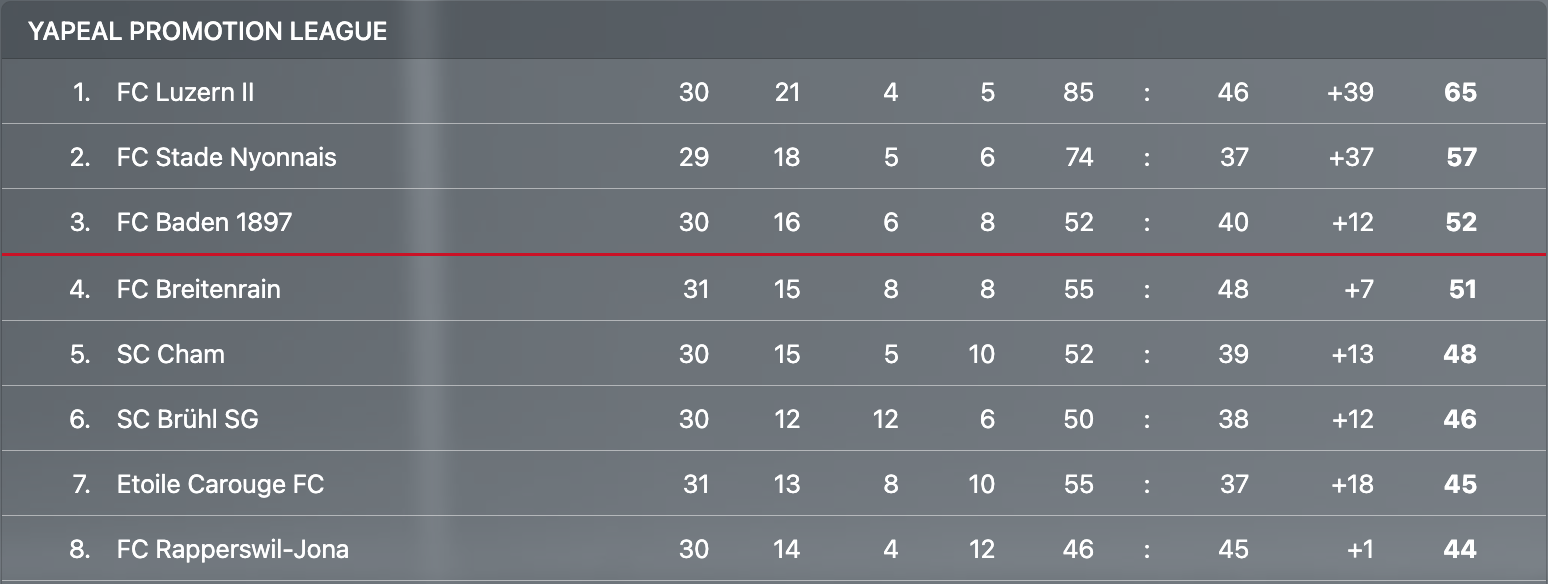
Task: Click the Yapeal Promotion League header title
Action: coord(207,31)
